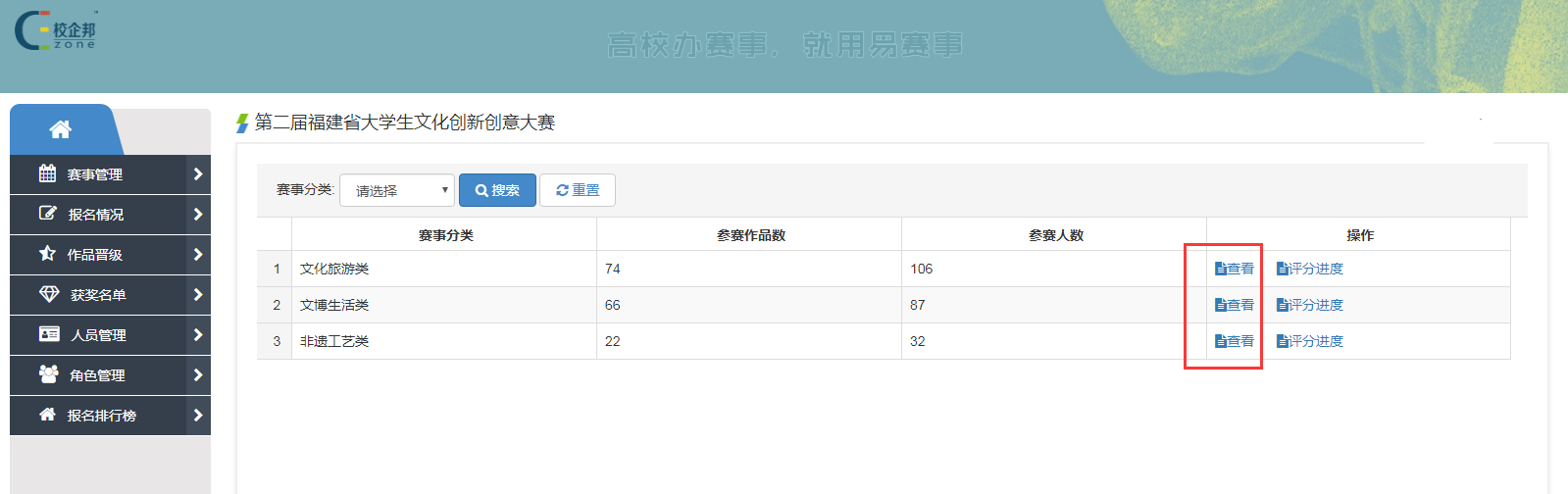
Task: Click the star icon beside 作品晋级
Action: coord(47,254)
